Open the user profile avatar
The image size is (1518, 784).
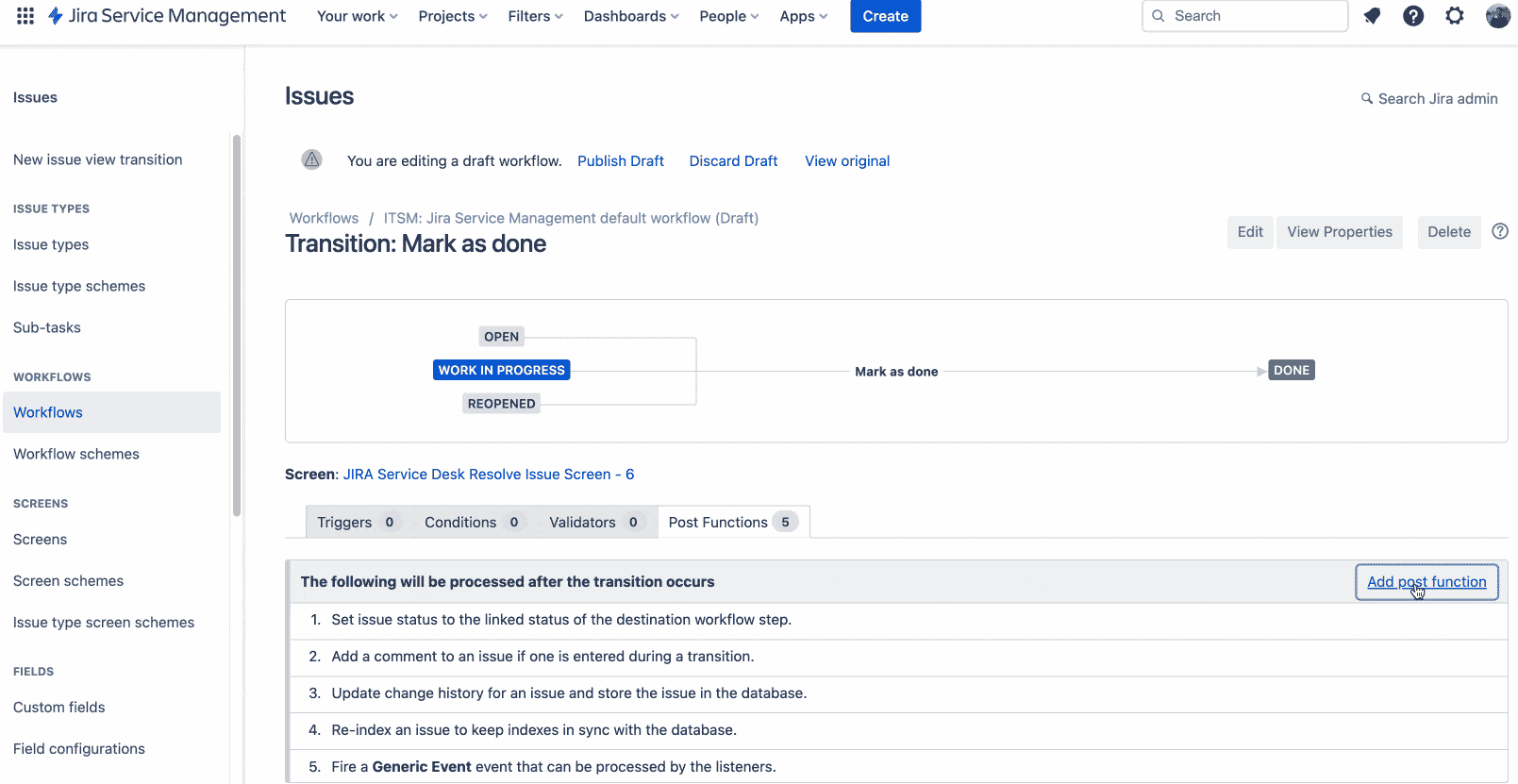[1497, 16]
